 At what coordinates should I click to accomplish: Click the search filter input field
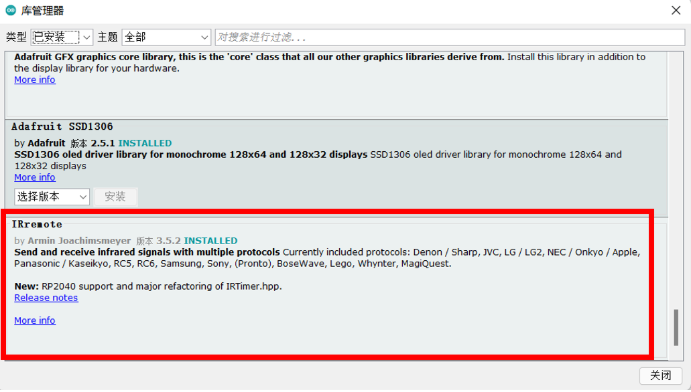point(450,37)
